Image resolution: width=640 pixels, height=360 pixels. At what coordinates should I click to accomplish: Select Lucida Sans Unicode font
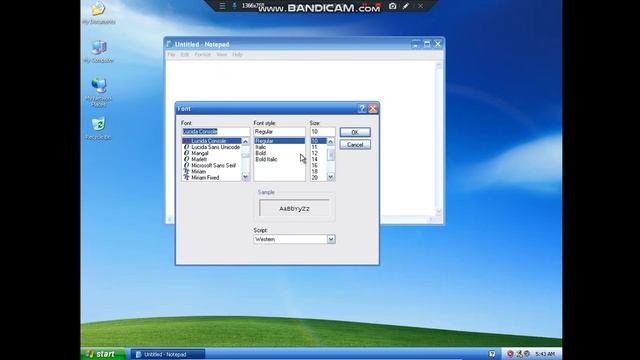pyautogui.click(x=212, y=147)
